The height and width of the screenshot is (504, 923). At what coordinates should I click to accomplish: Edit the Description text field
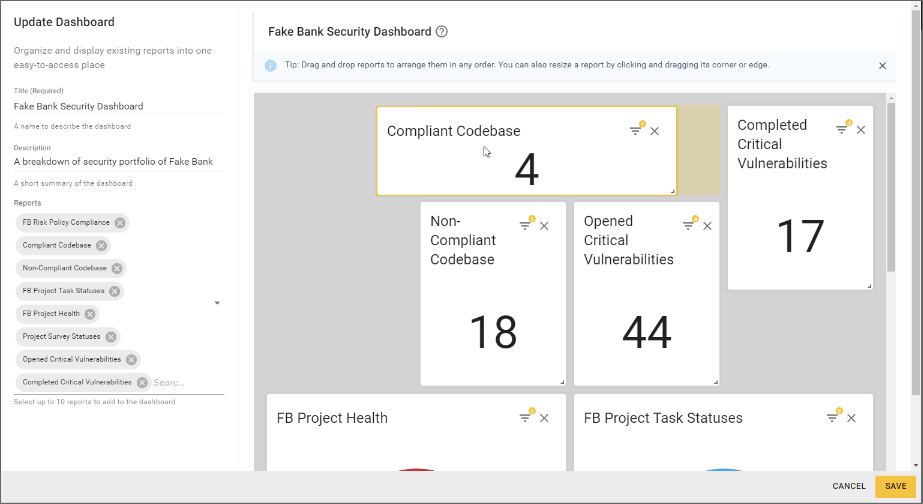(118, 161)
